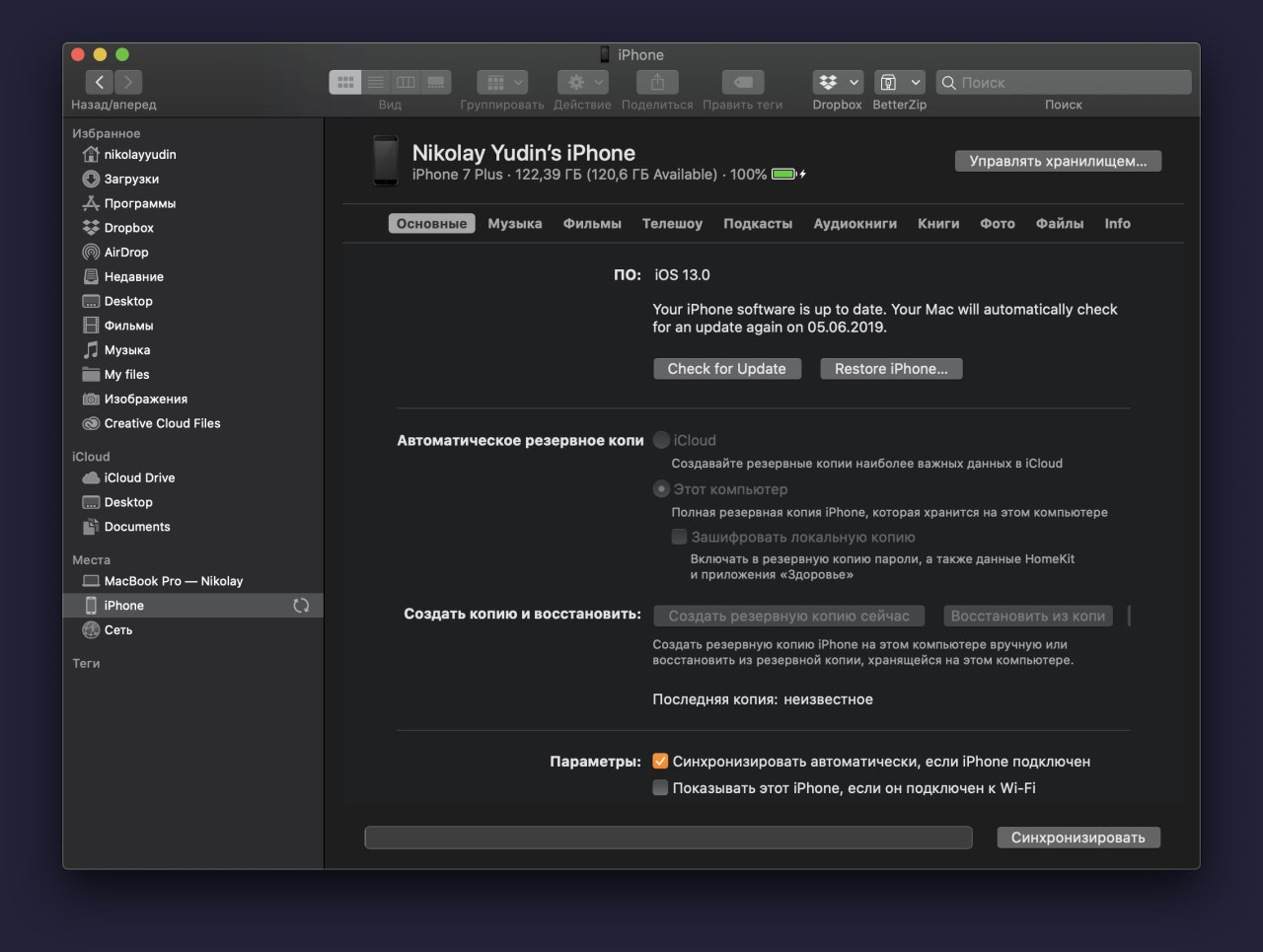
Task: Select iCloud backup radio button
Action: (x=661, y=440)
